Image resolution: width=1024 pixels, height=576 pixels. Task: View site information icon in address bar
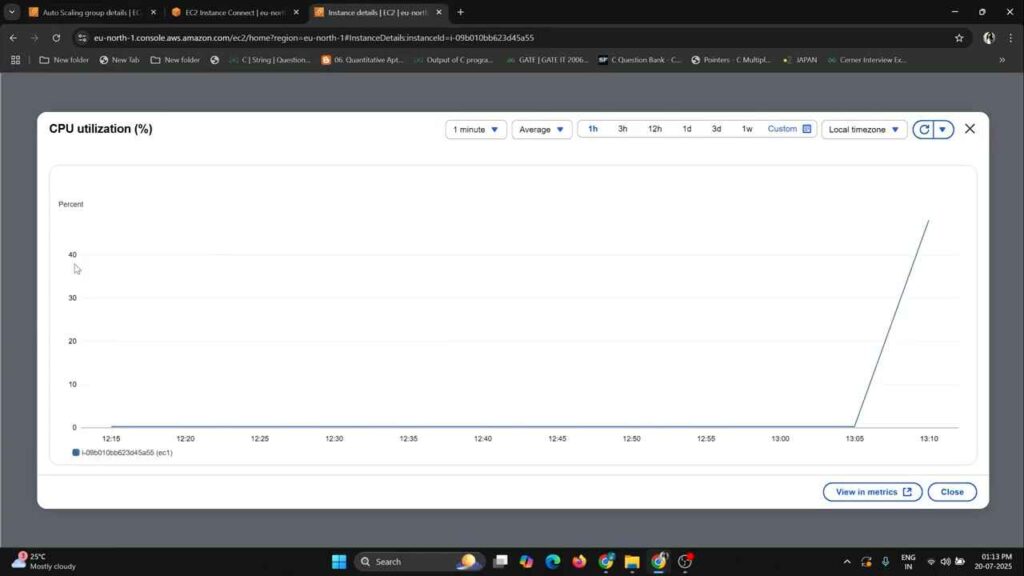tap(82, 38)
